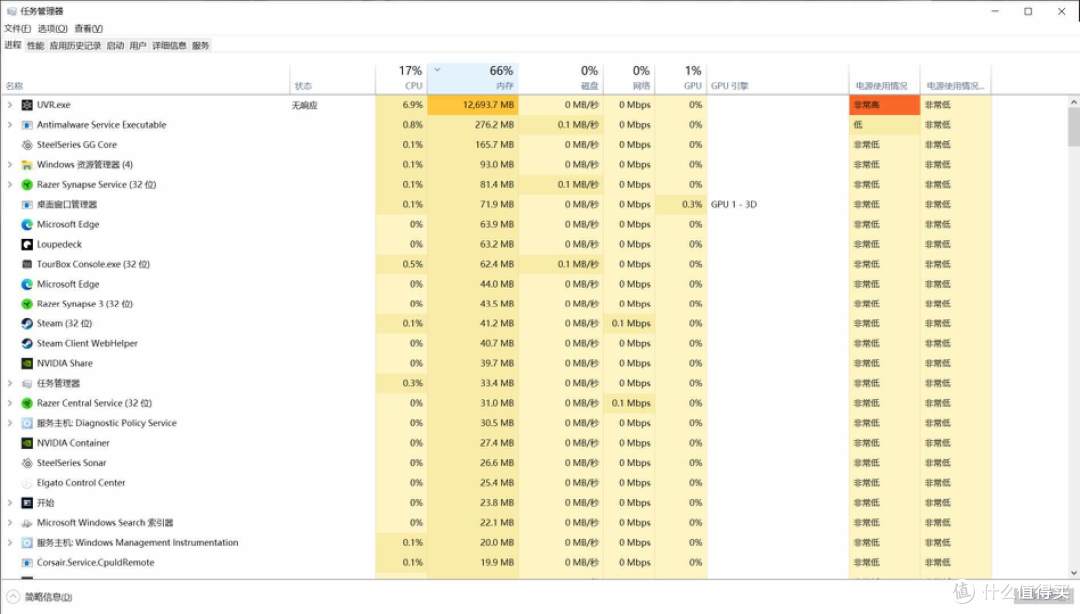Image resolution: width=1080 pixels, height=614 pixels.
Task: Select the Steam (32 位) process icon
Action: 25,323
